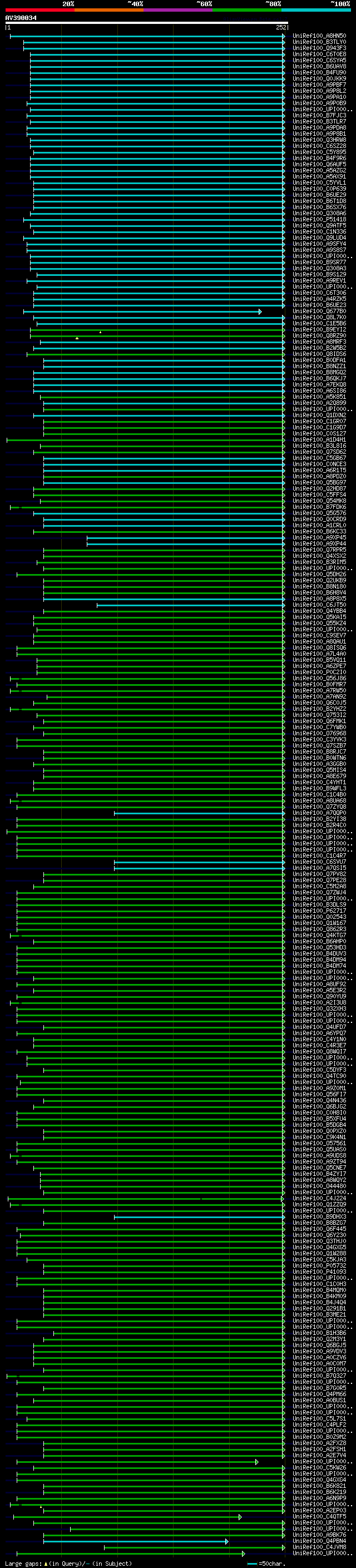Click the query end position 252
This screenshot has width=356, height=1568.
pyautogui.click(x=280, y=27)
